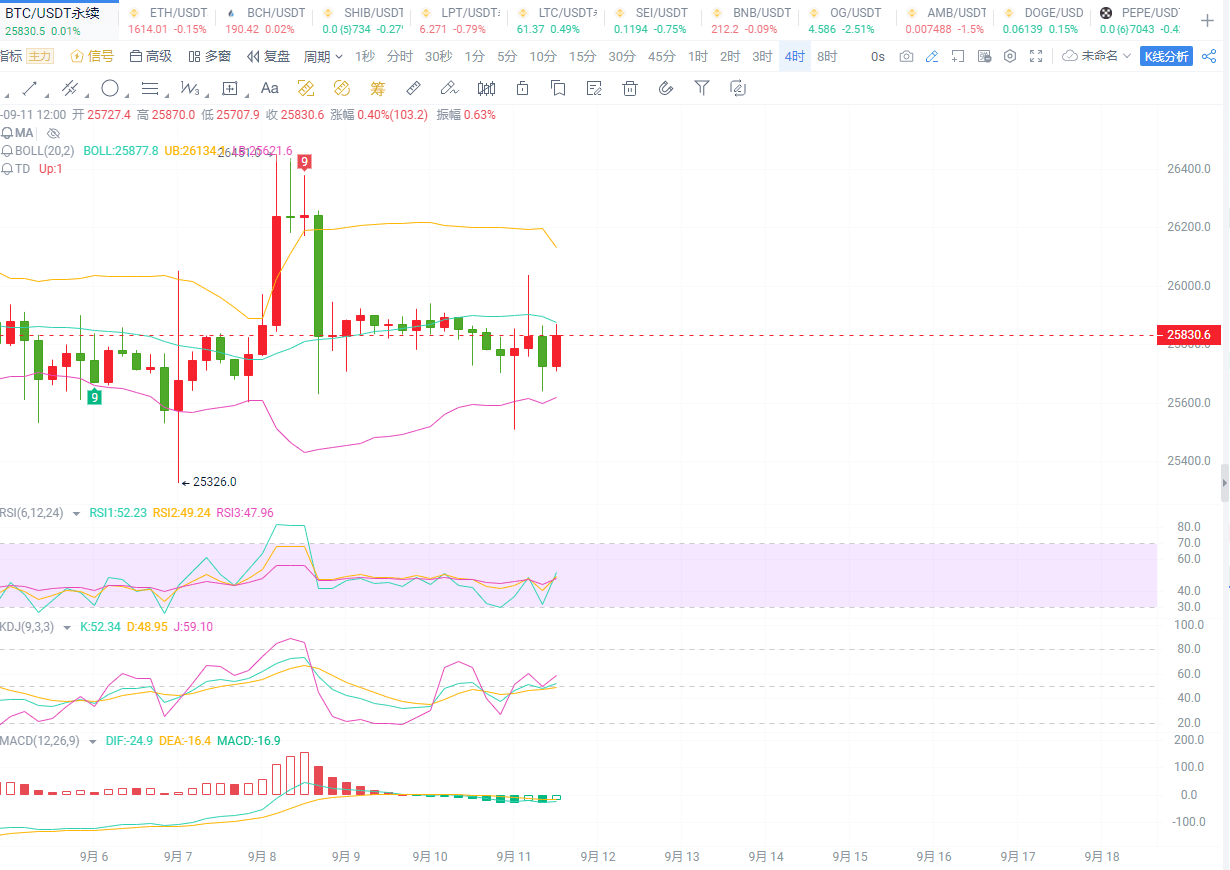Click the orange 筹 chip distribution icon
The image size is (1230, 870).
[x=378, y=88]
